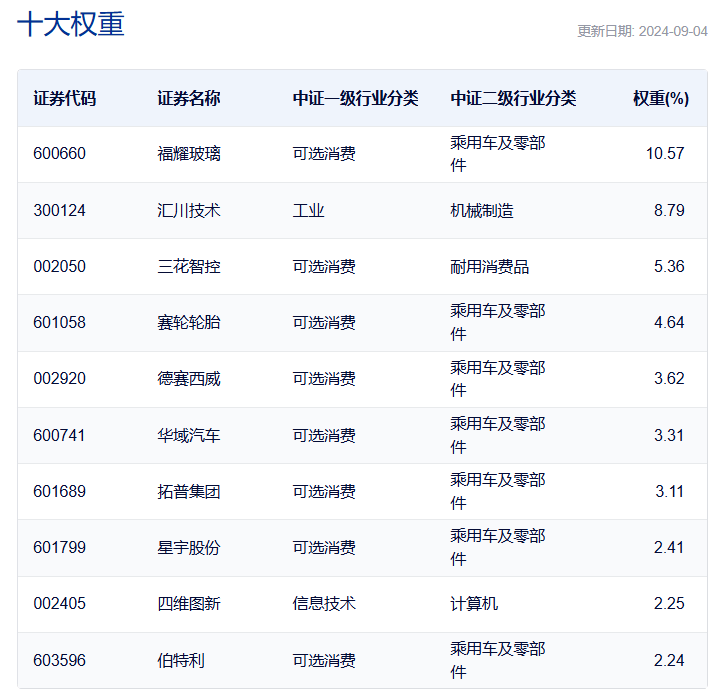Screen dimensions: 717x691
Task: Click the 十大权重 heading
Action: 71,24
